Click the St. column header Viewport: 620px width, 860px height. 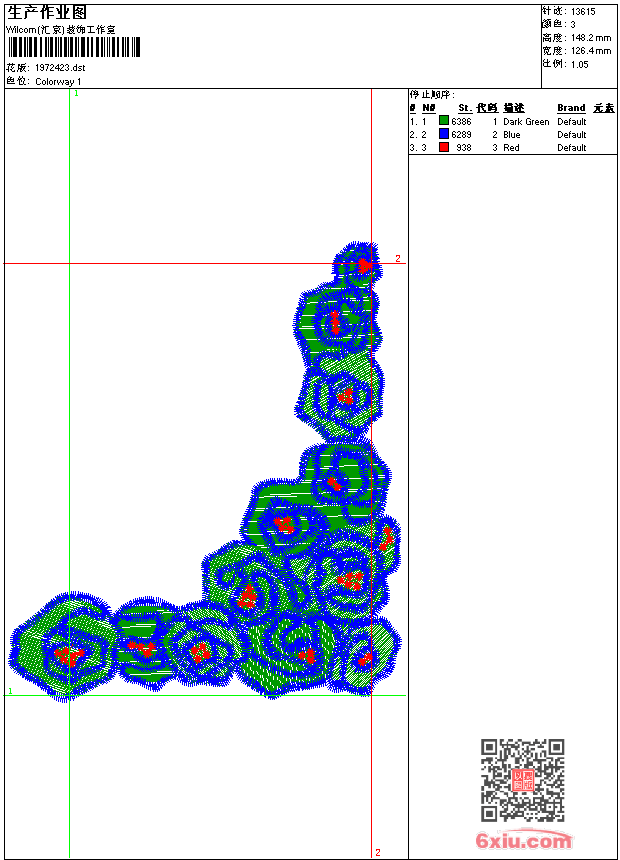coord(465,108)
